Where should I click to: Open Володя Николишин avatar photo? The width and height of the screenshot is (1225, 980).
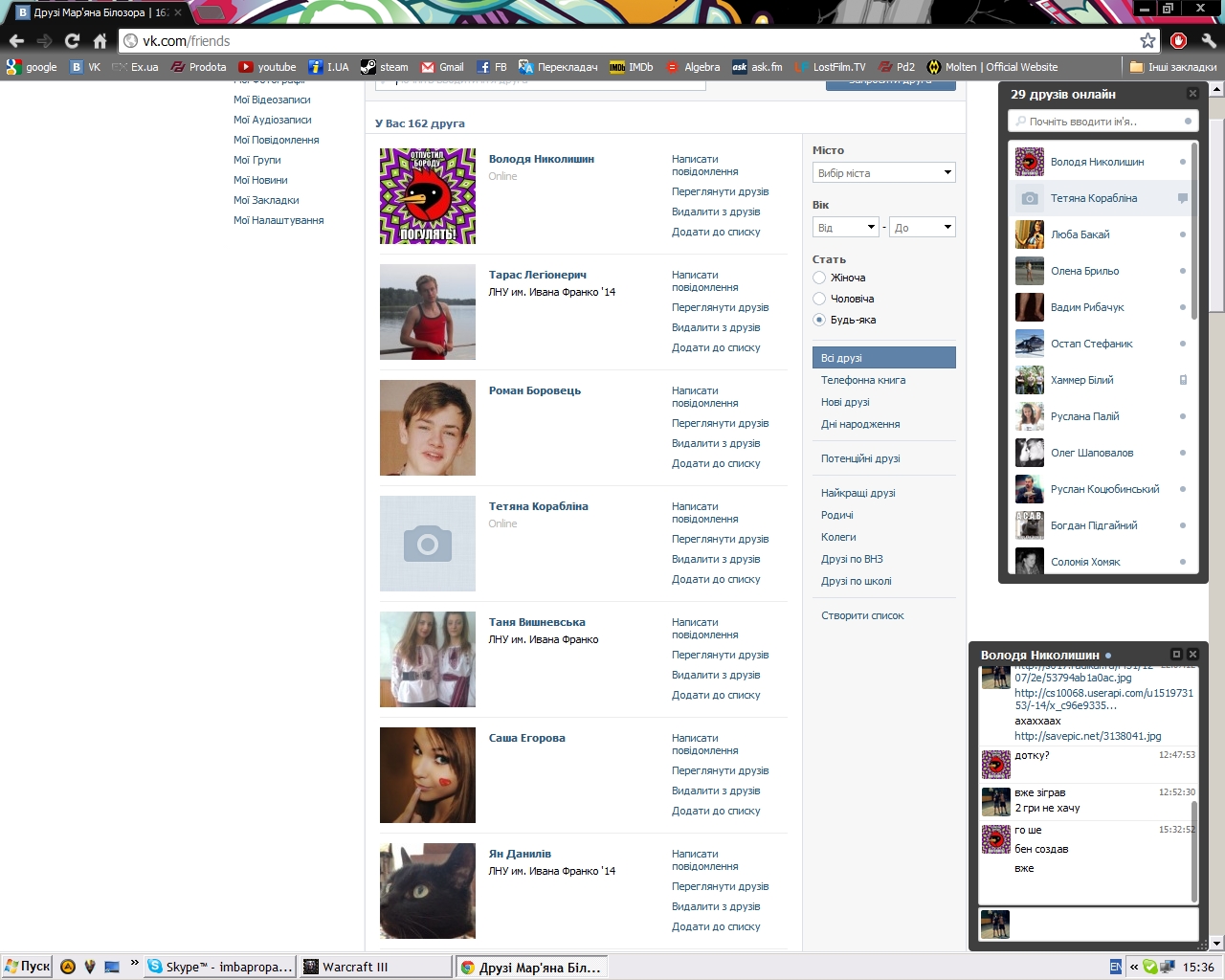428,196
